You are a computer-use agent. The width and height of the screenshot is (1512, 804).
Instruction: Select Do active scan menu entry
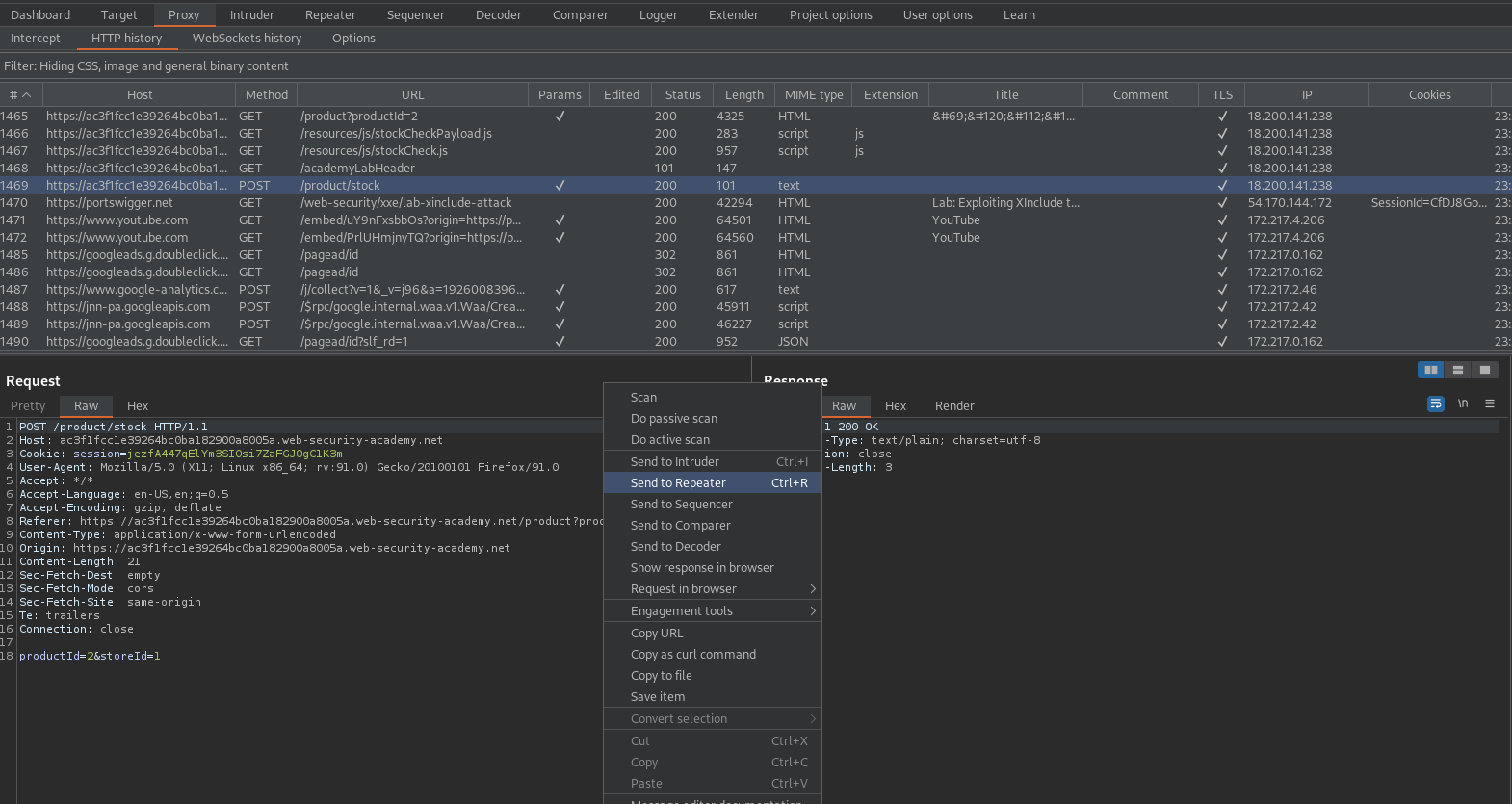pos(713,440)
